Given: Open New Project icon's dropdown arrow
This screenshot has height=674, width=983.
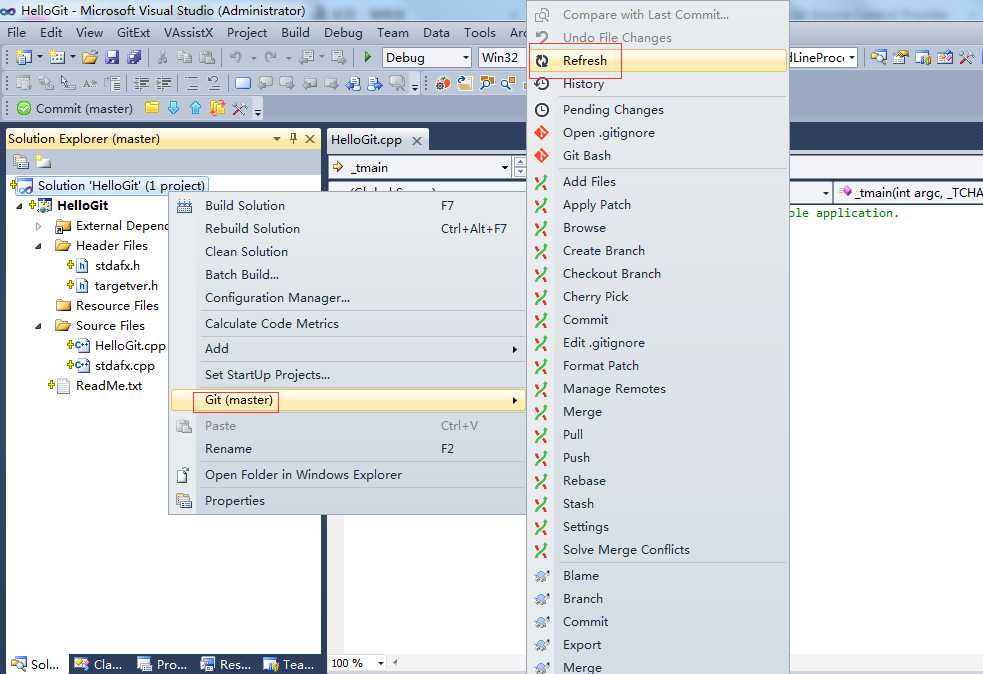Looking at the screenshot, I should tap(39, 58).
